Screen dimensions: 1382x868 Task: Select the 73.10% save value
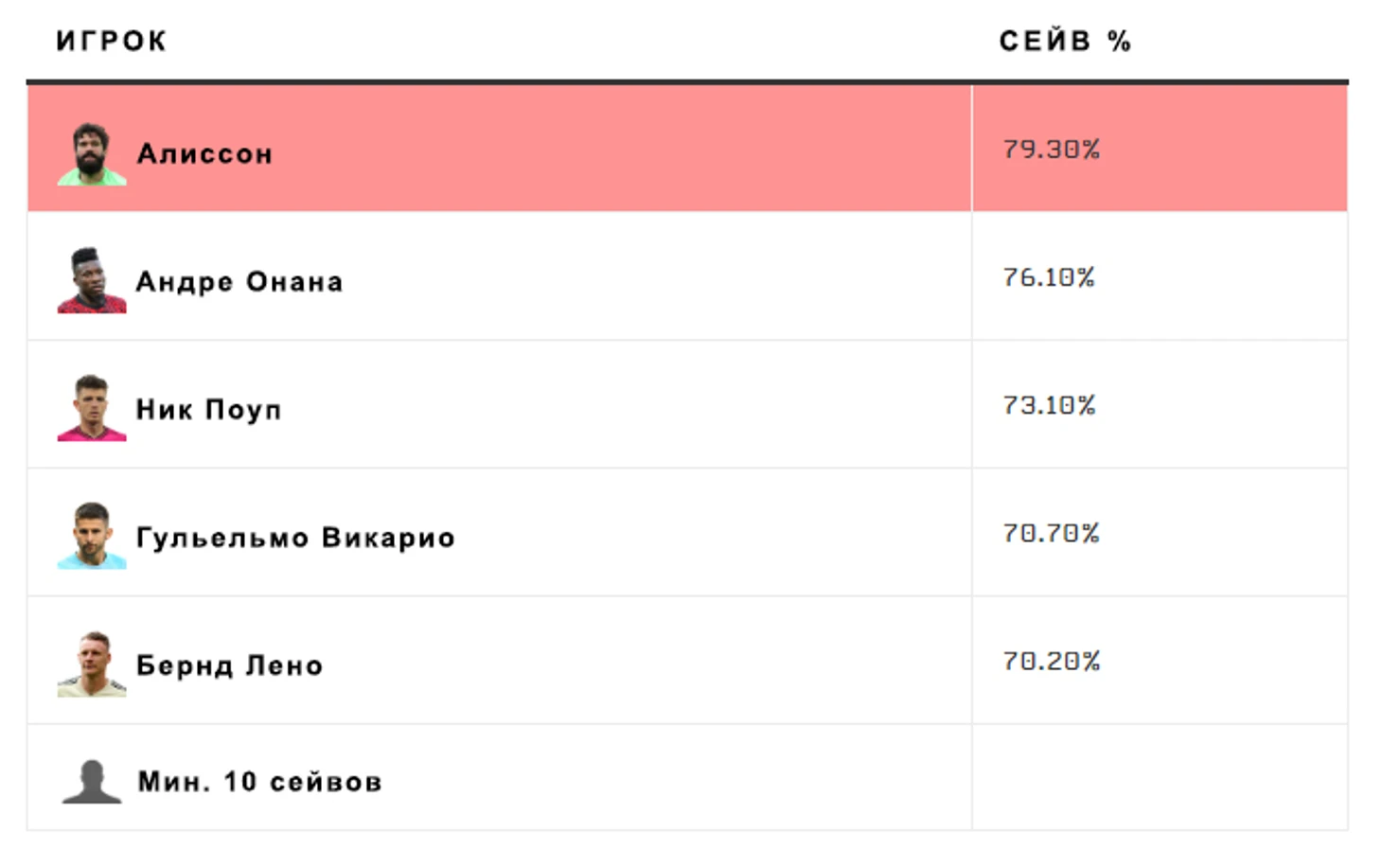(1049, 405)
